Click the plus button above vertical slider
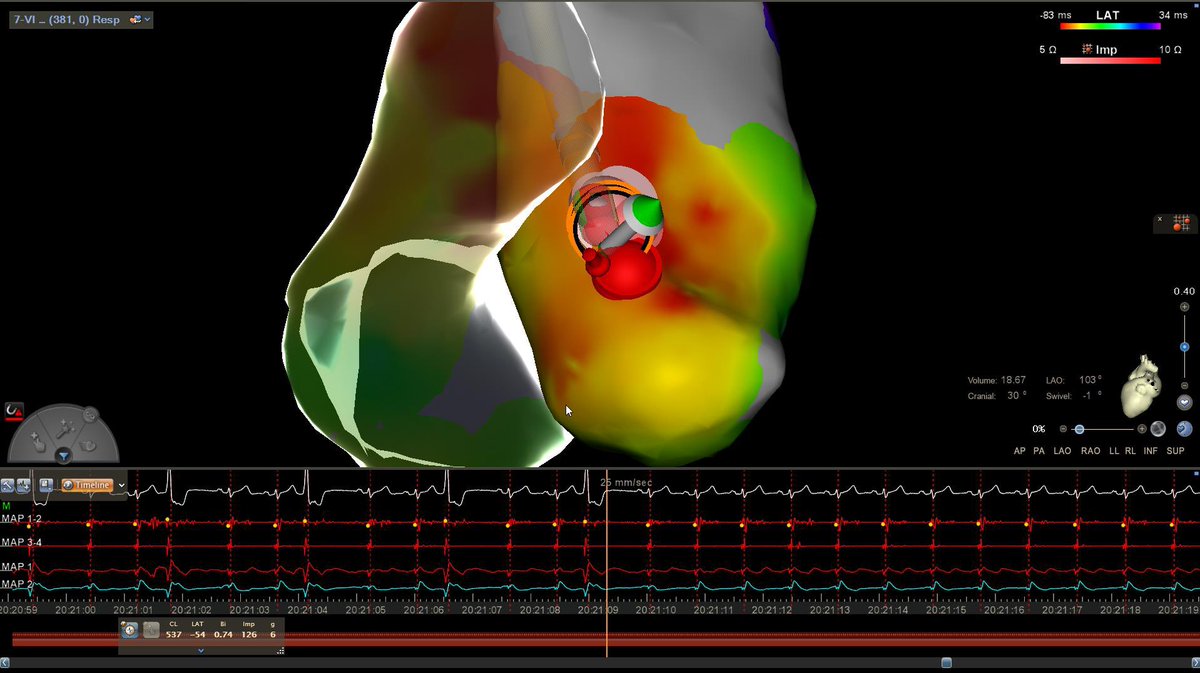1200x673 pixels. point(1184,309)
